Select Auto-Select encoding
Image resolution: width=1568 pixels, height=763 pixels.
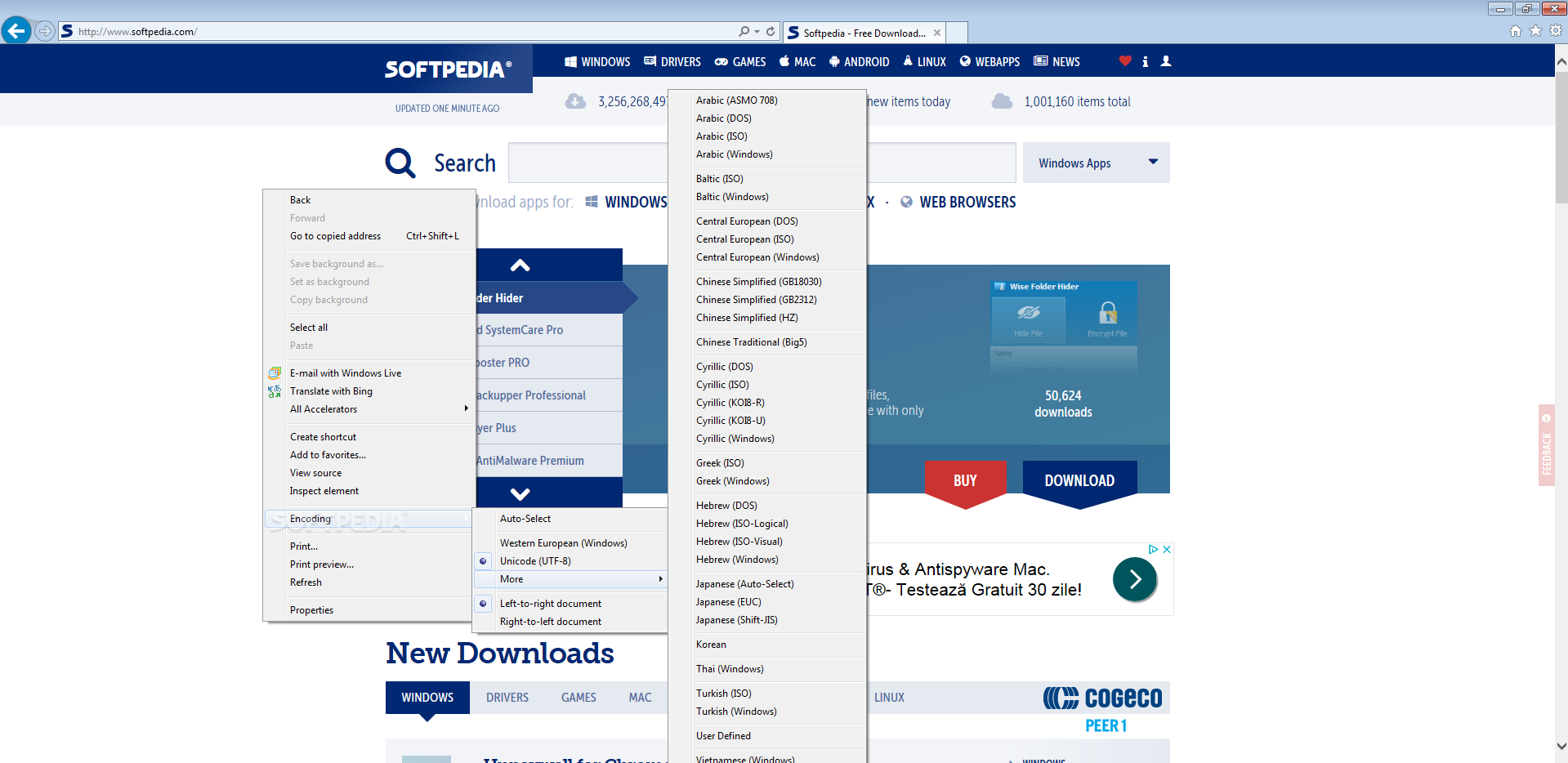[x=570, y=519]
